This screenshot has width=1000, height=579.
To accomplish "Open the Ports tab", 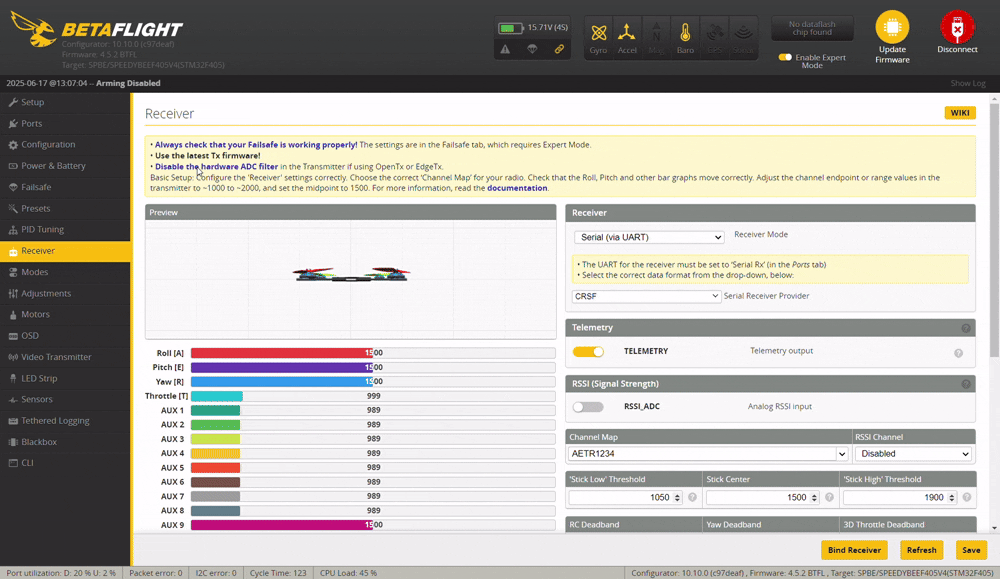I will pos(65,124).
